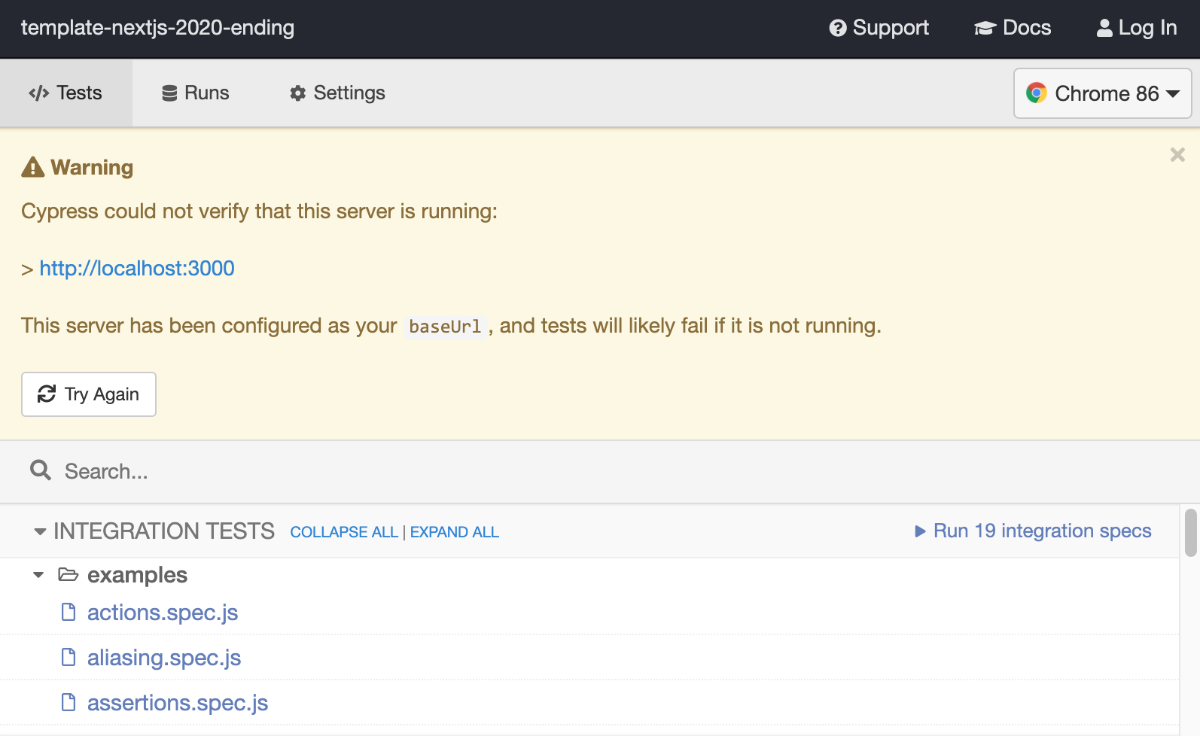The image size is (1200, 736).
Task: Open the Tests tab
Action: (x=66, y=93)
